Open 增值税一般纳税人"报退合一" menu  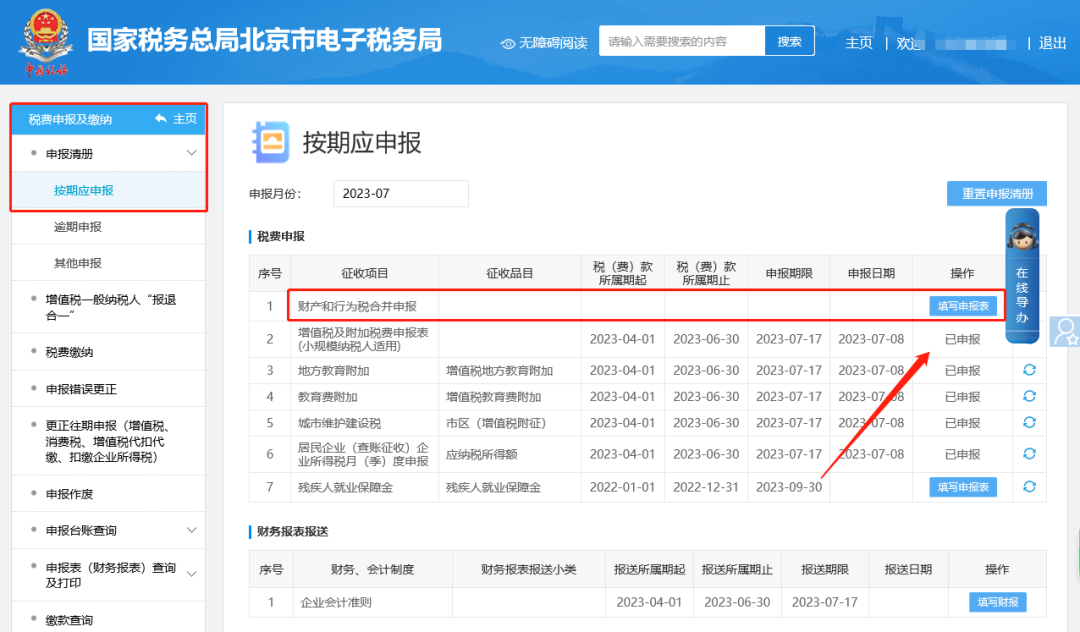111,307
